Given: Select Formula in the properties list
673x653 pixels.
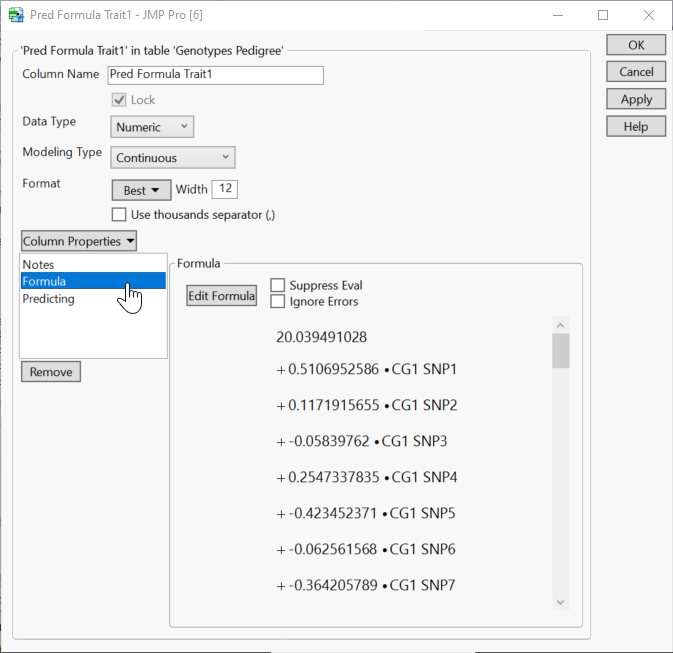Looking at the screenshot, I should click(45, 282).
